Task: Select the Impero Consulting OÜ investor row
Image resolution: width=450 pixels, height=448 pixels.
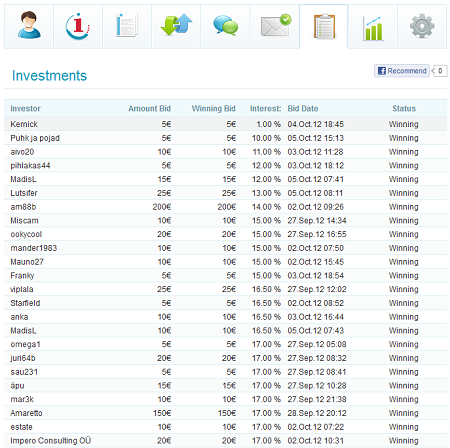Action: (x=225, y=441)
